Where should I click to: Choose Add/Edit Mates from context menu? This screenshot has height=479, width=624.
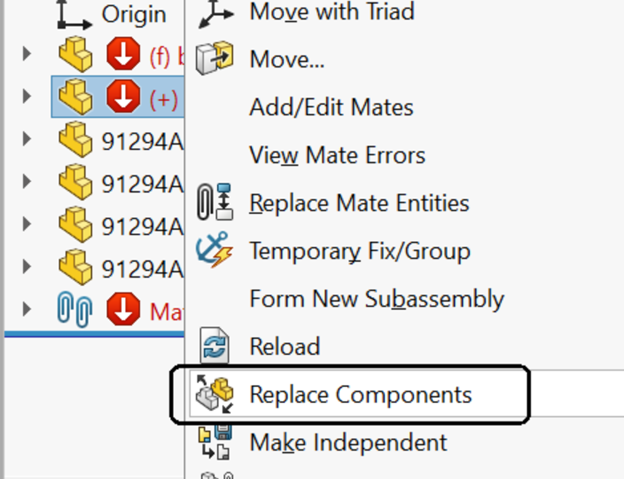[x=331, y=107]
